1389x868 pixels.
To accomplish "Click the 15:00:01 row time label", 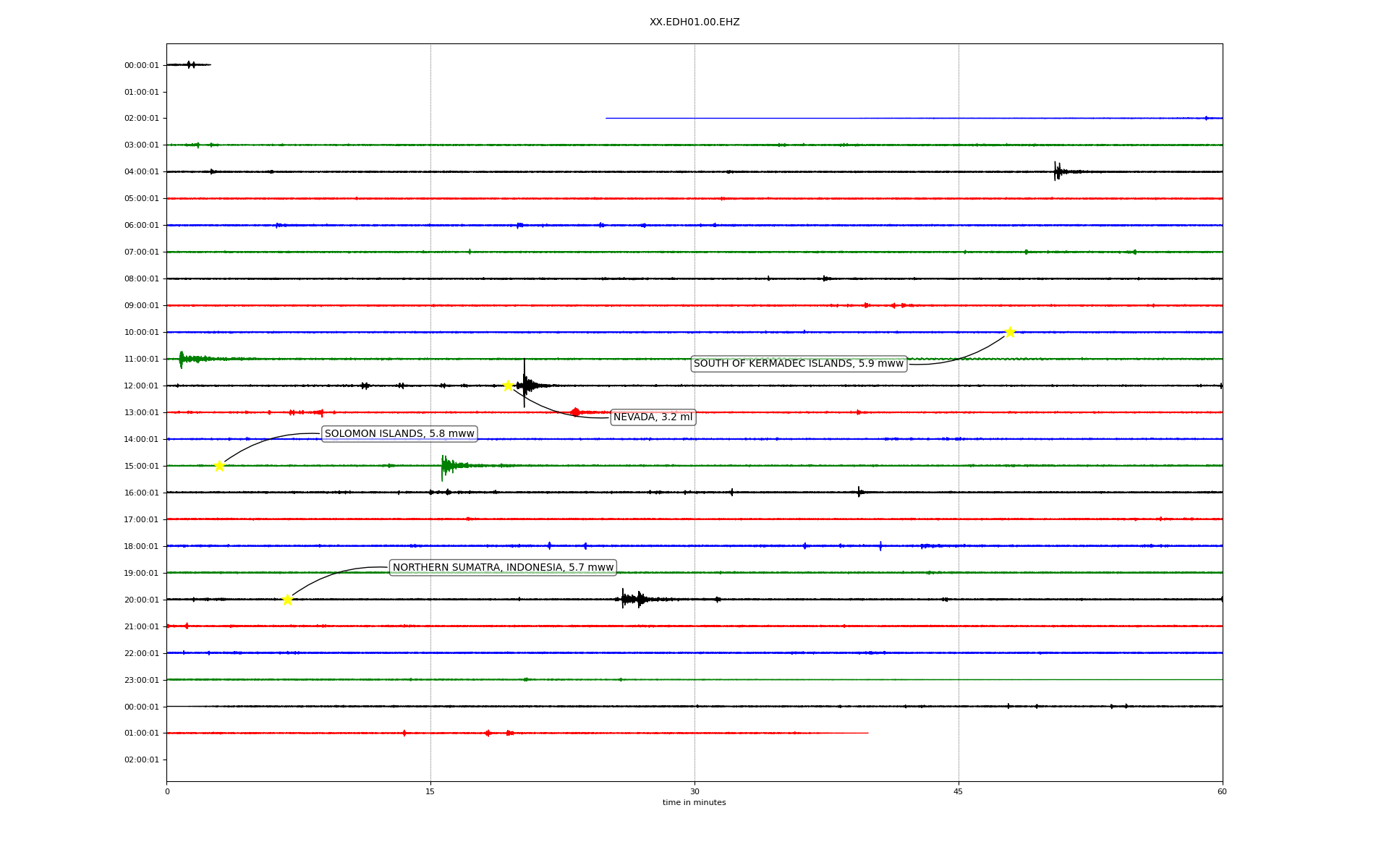I will tap(141, 467).
